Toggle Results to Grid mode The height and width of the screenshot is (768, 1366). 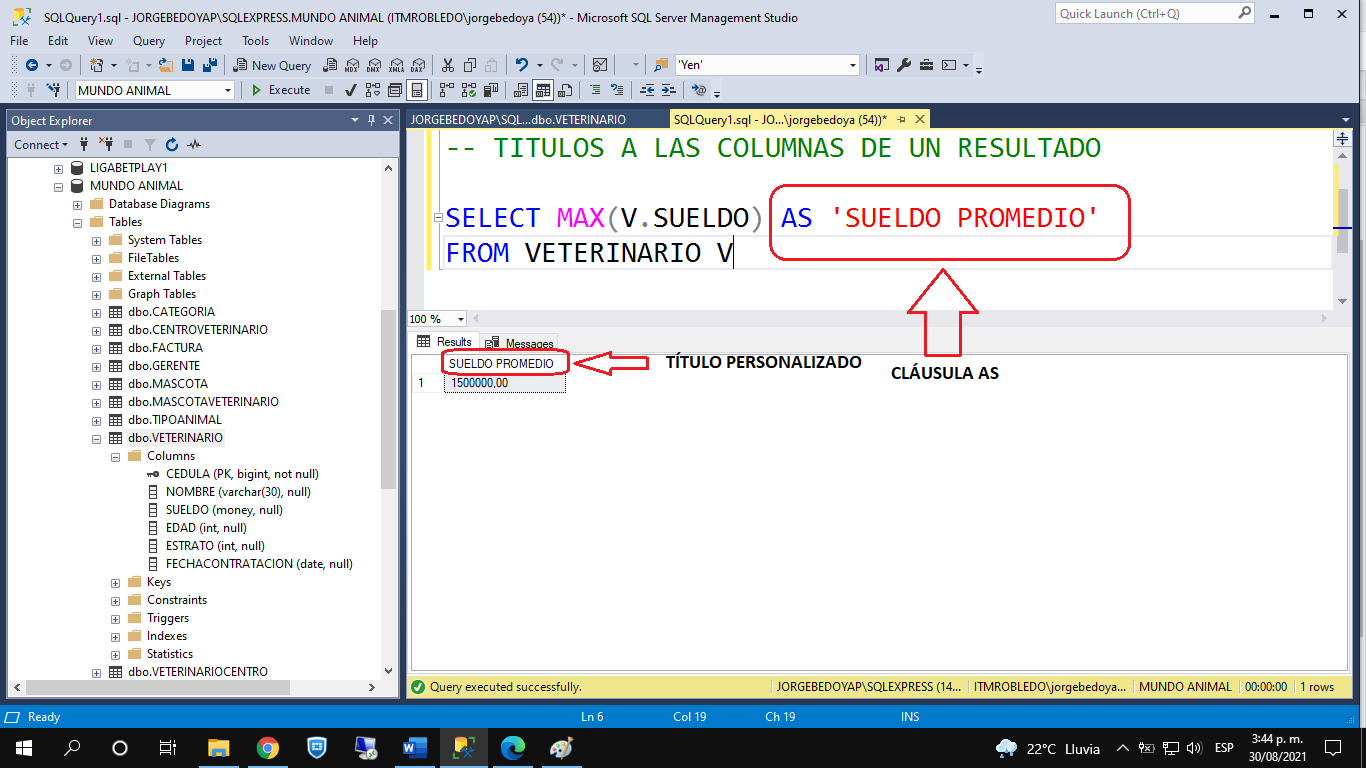[543, 90]
